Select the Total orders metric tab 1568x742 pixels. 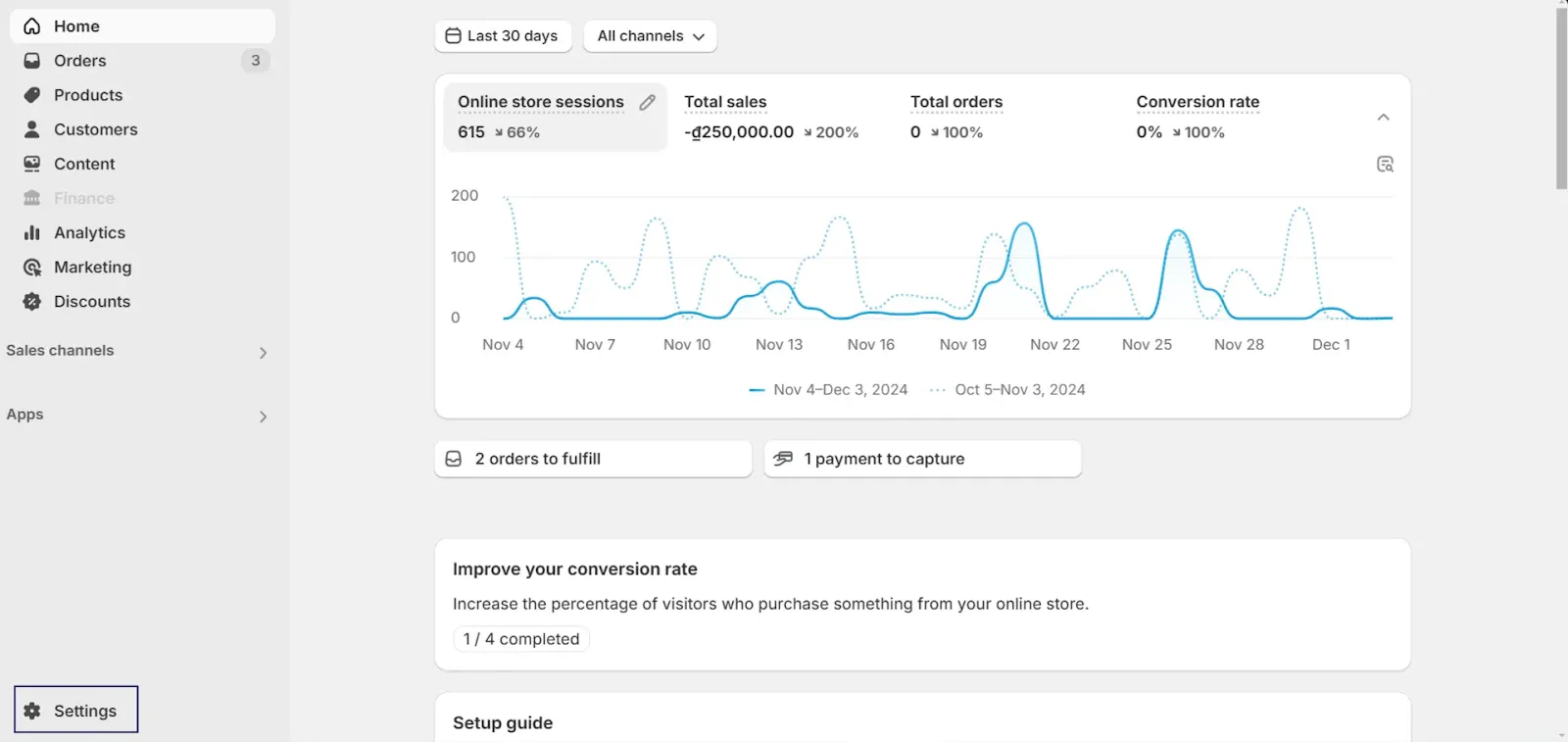[1008, 117]
